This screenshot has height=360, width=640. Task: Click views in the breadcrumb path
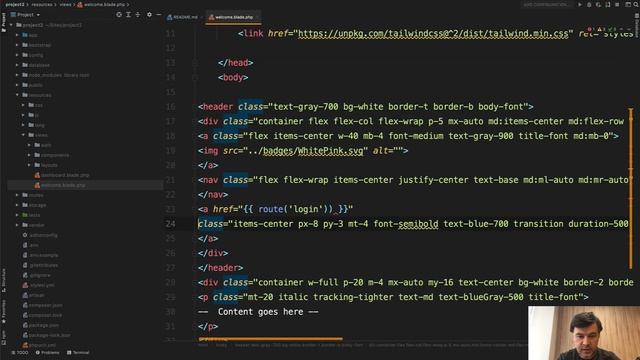(x=65, y=4)
